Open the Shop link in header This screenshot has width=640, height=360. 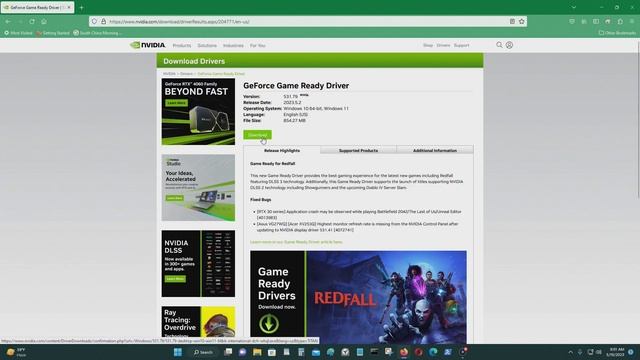pyautogui.click(x=428, y=45)
